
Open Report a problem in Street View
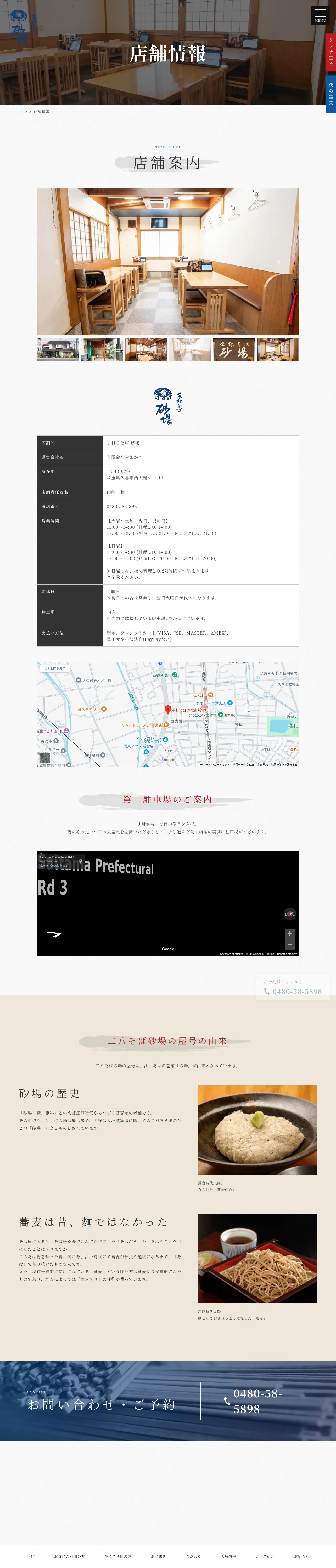(x=287, y=954)
